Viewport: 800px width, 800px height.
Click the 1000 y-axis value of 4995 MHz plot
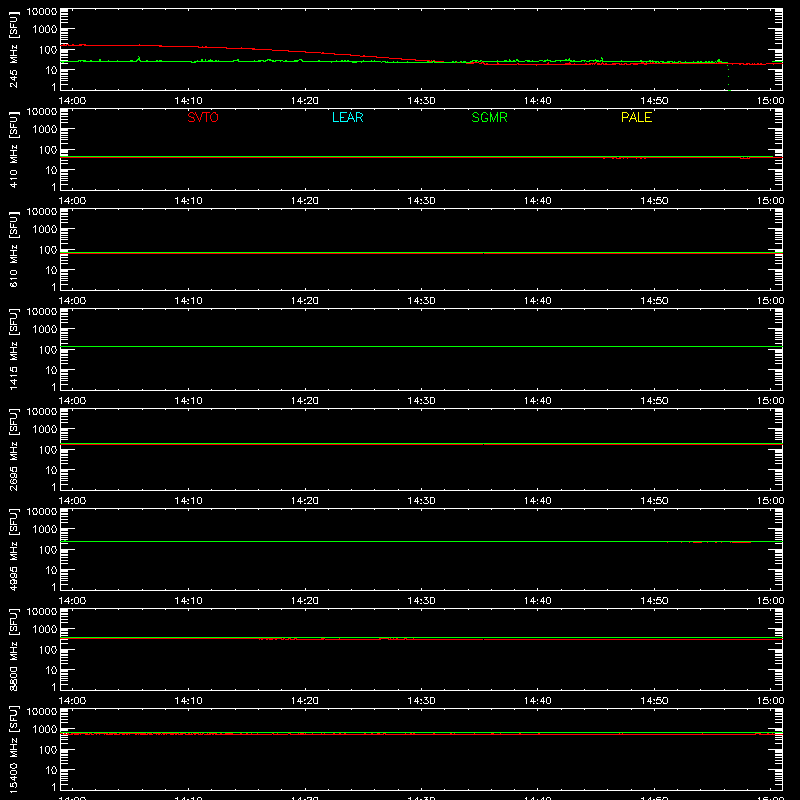tap(45, 530)
